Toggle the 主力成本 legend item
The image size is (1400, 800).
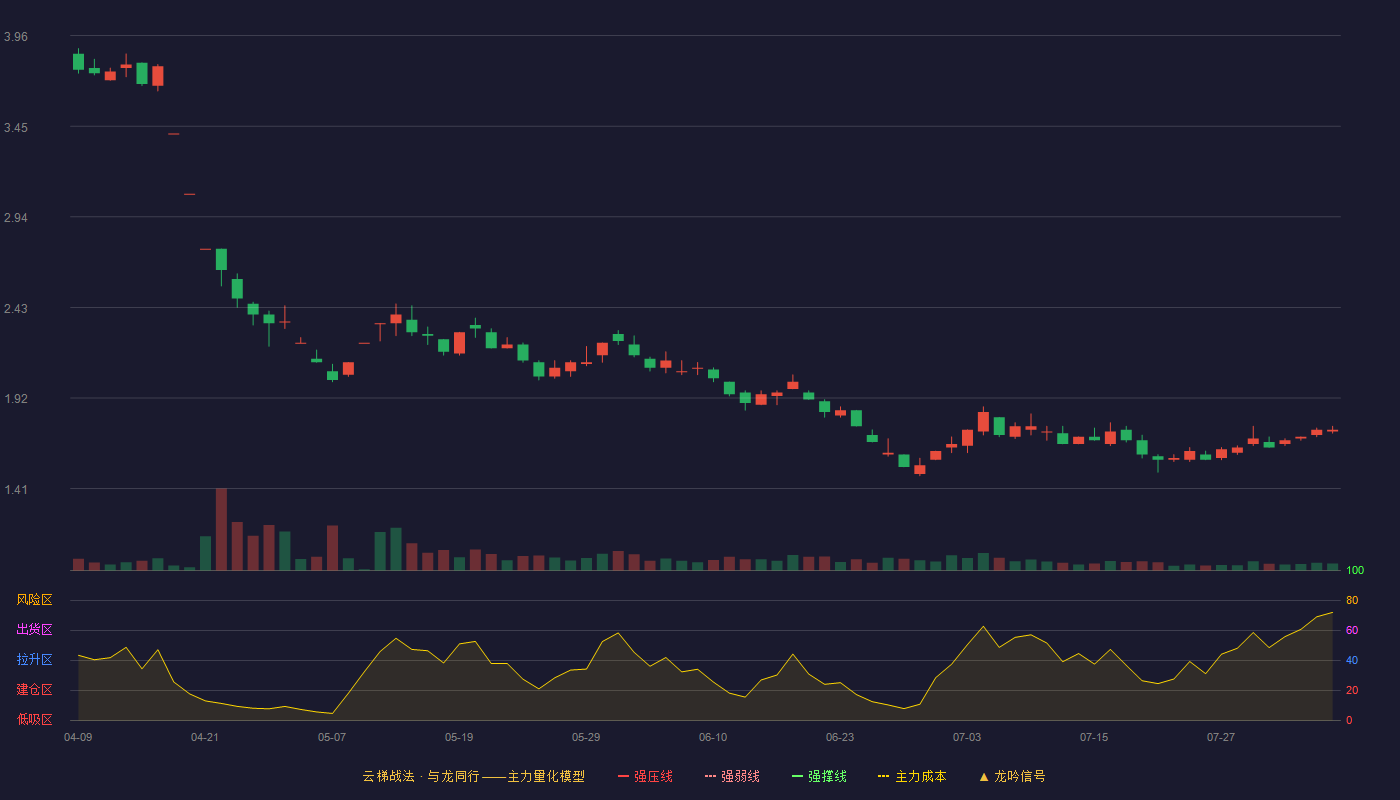912,776
